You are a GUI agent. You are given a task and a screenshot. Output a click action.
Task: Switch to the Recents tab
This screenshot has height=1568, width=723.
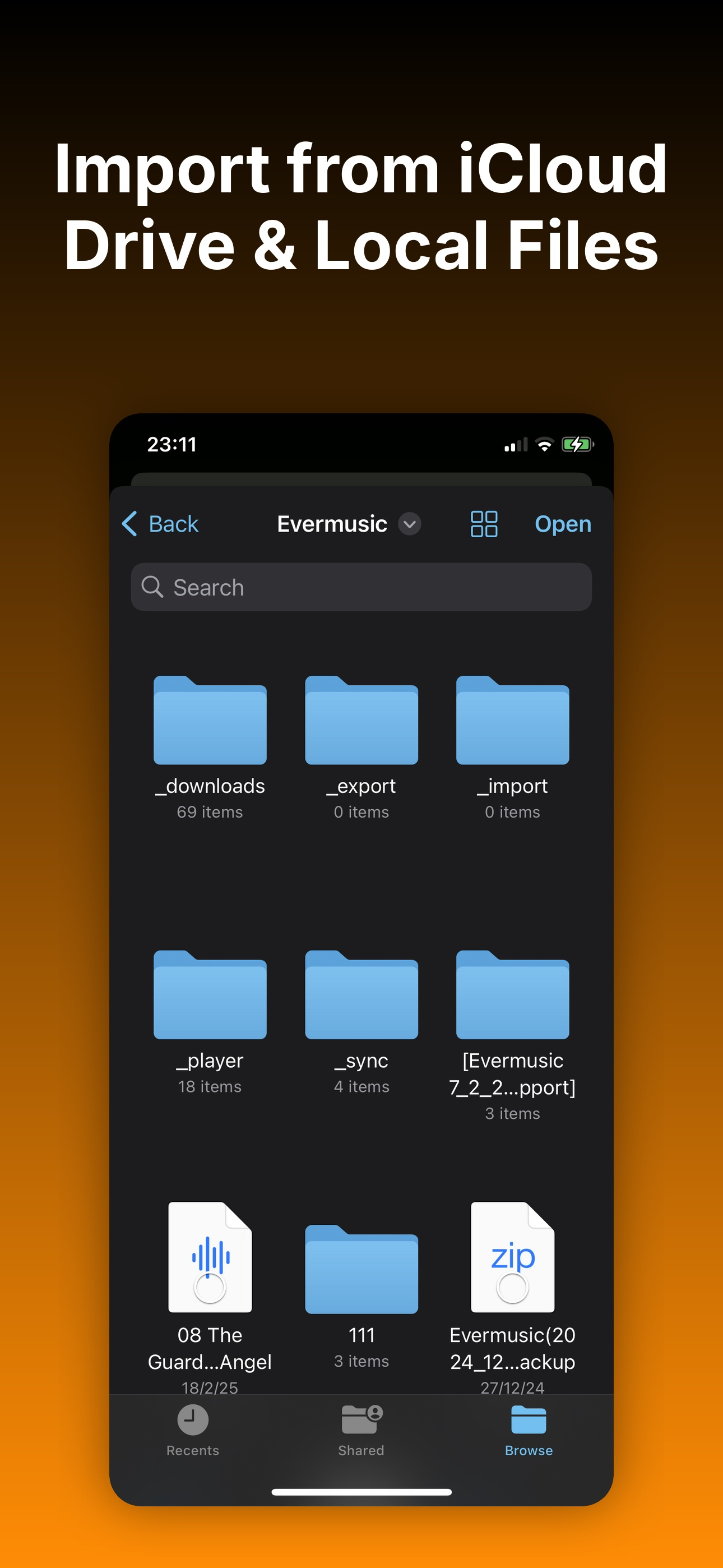pos(193,1431)
